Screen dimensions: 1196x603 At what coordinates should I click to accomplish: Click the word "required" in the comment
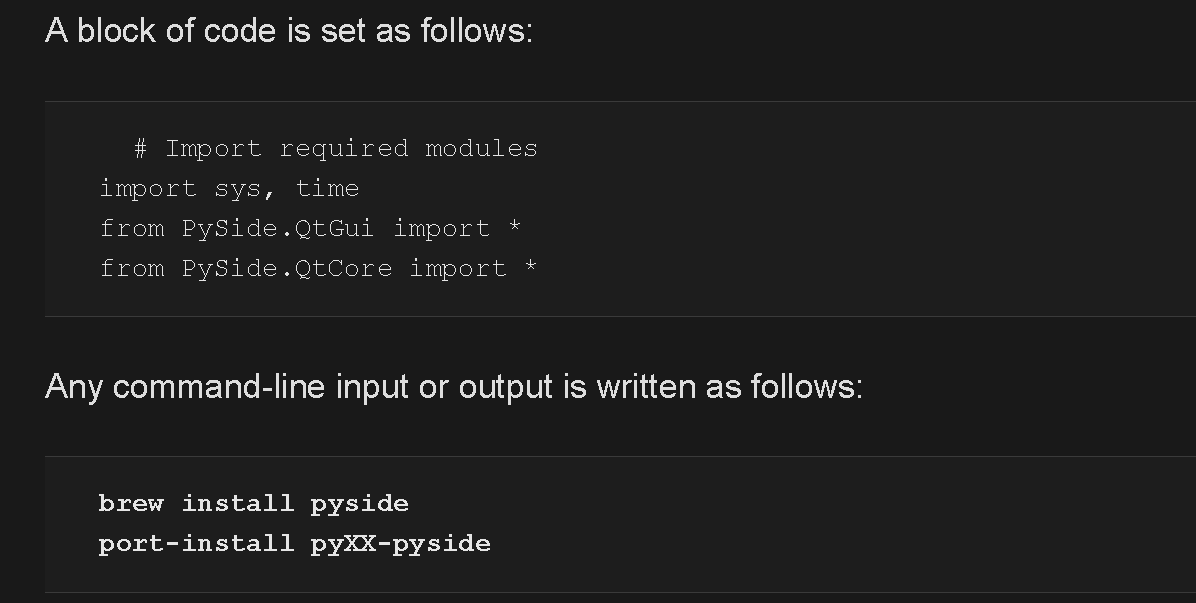click(x=344, y=149)
